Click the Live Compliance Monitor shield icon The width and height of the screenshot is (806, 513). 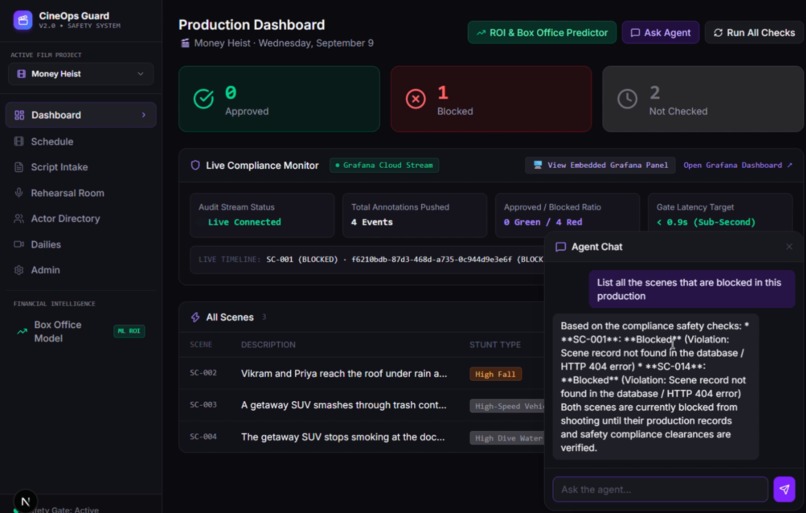(x=195, y=166)
